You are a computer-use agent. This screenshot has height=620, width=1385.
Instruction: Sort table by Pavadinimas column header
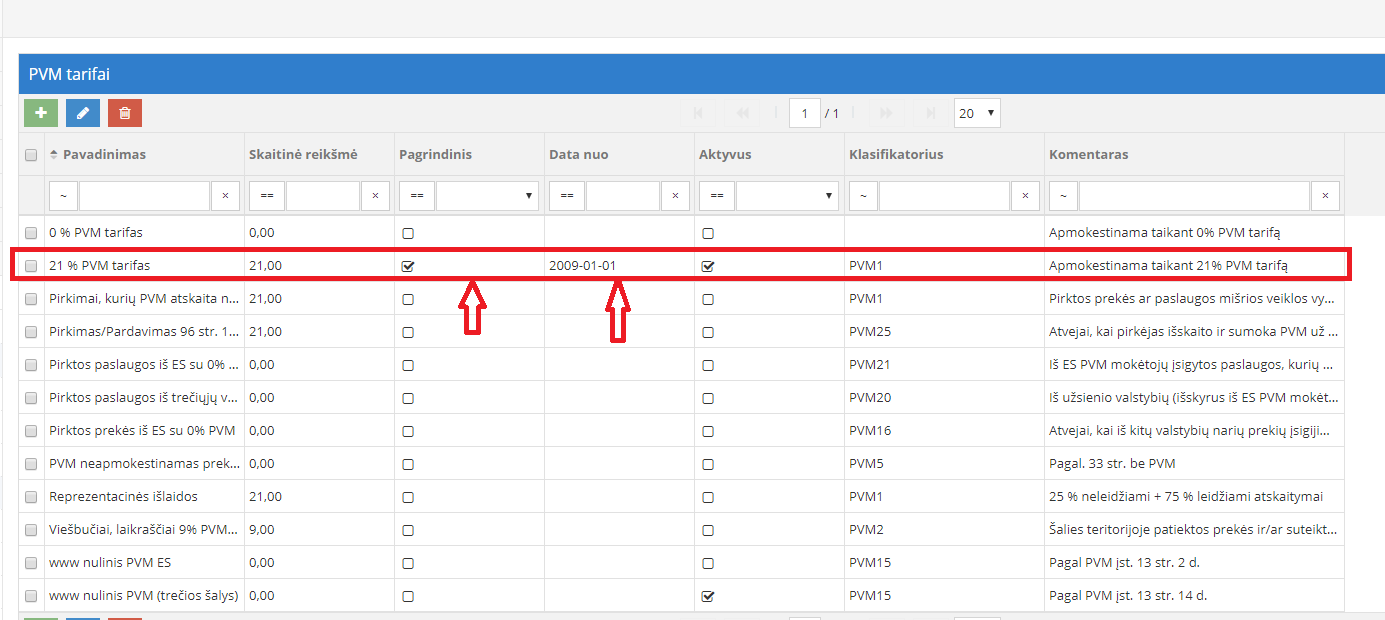pyautogui.click(x=104, y=155)
